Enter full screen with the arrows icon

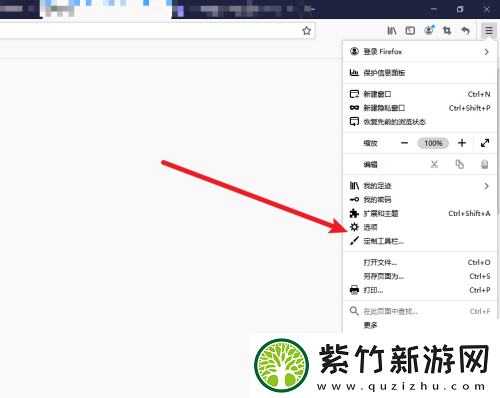[485, 143]
